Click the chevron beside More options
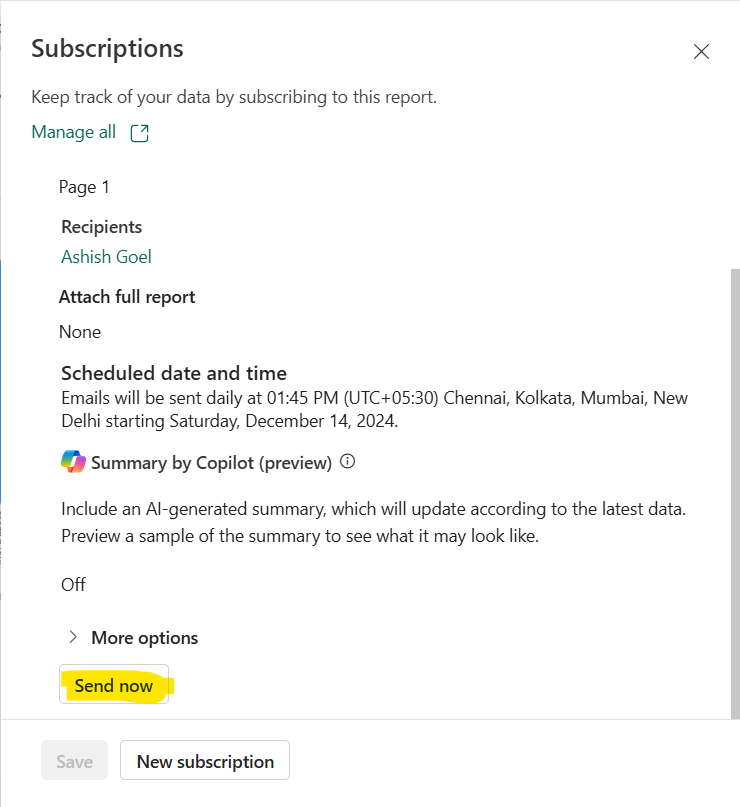Viewport: 740px width, 807px height. point(72,637)
